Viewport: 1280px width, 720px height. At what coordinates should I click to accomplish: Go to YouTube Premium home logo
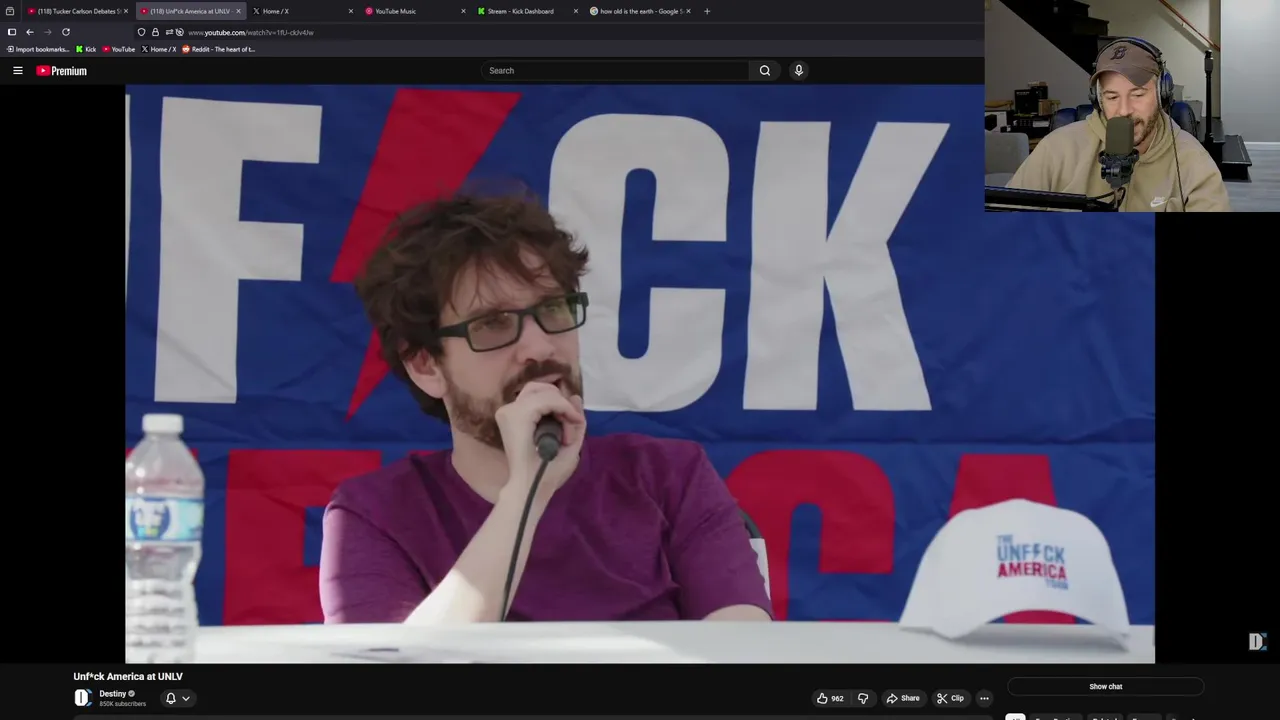pyautogui.click(x=62, y=71)
